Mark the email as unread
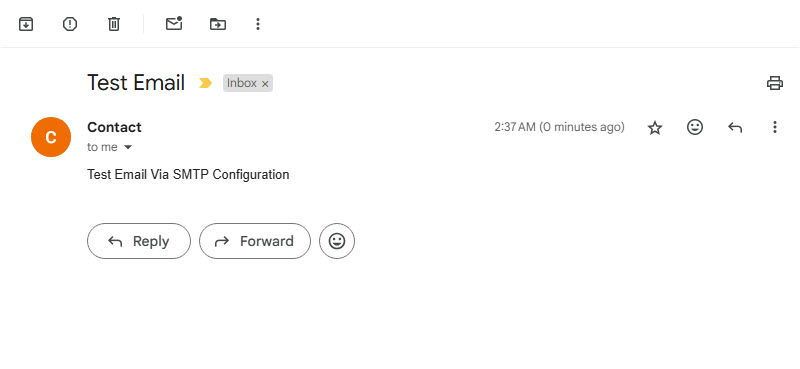The width and height of the screenshot is (800, 369). (x=174, y=23)
